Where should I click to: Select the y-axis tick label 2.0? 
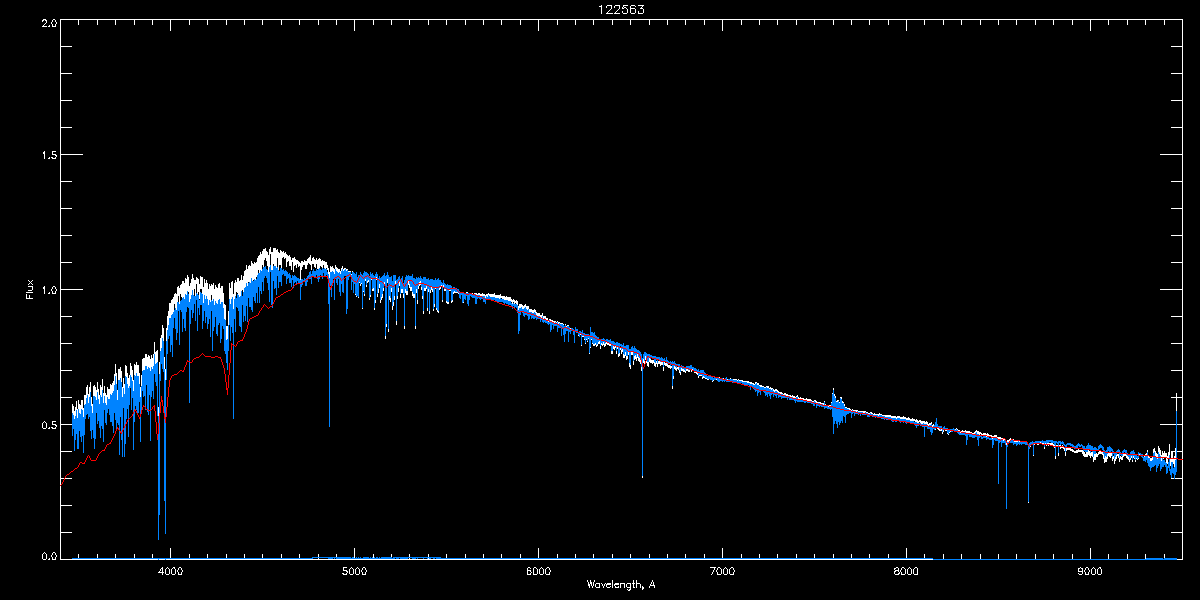(x=48, y=22)
